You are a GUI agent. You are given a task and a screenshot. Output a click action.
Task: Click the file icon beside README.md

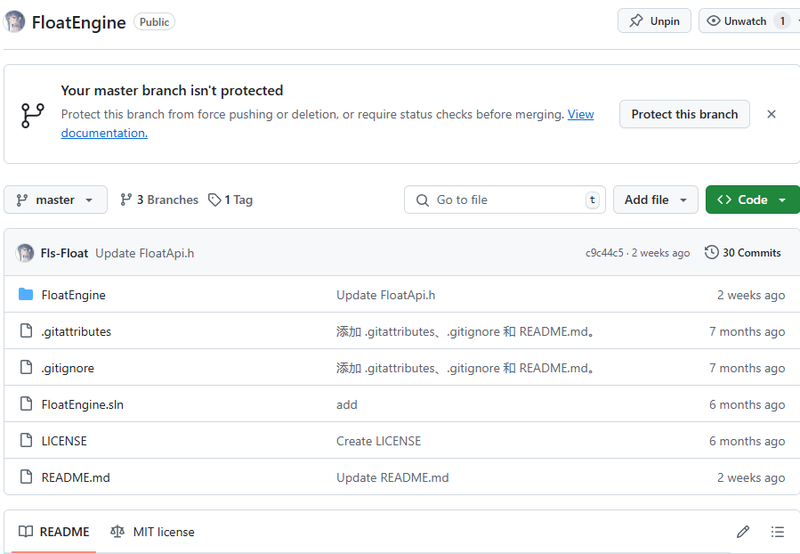click(26, 476)
